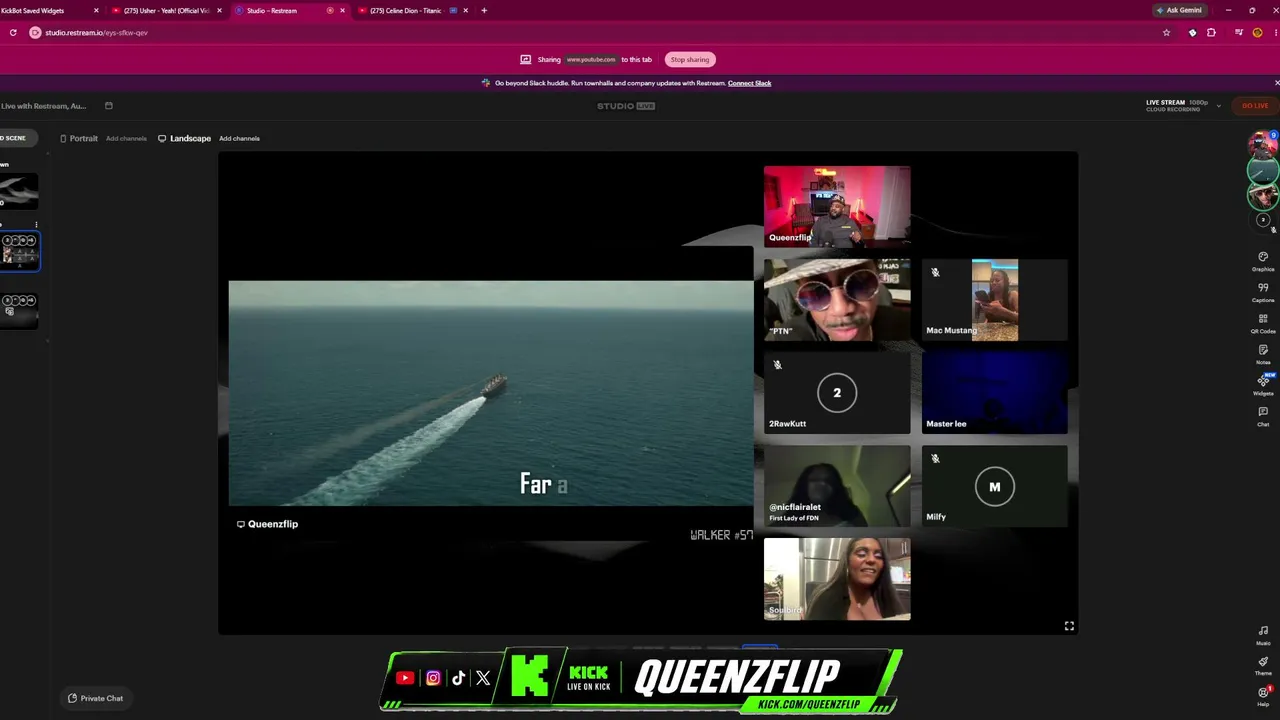1280x720 pixels.
Task: Select the host avatar with notification badge
Action: tap(1263, 145)
